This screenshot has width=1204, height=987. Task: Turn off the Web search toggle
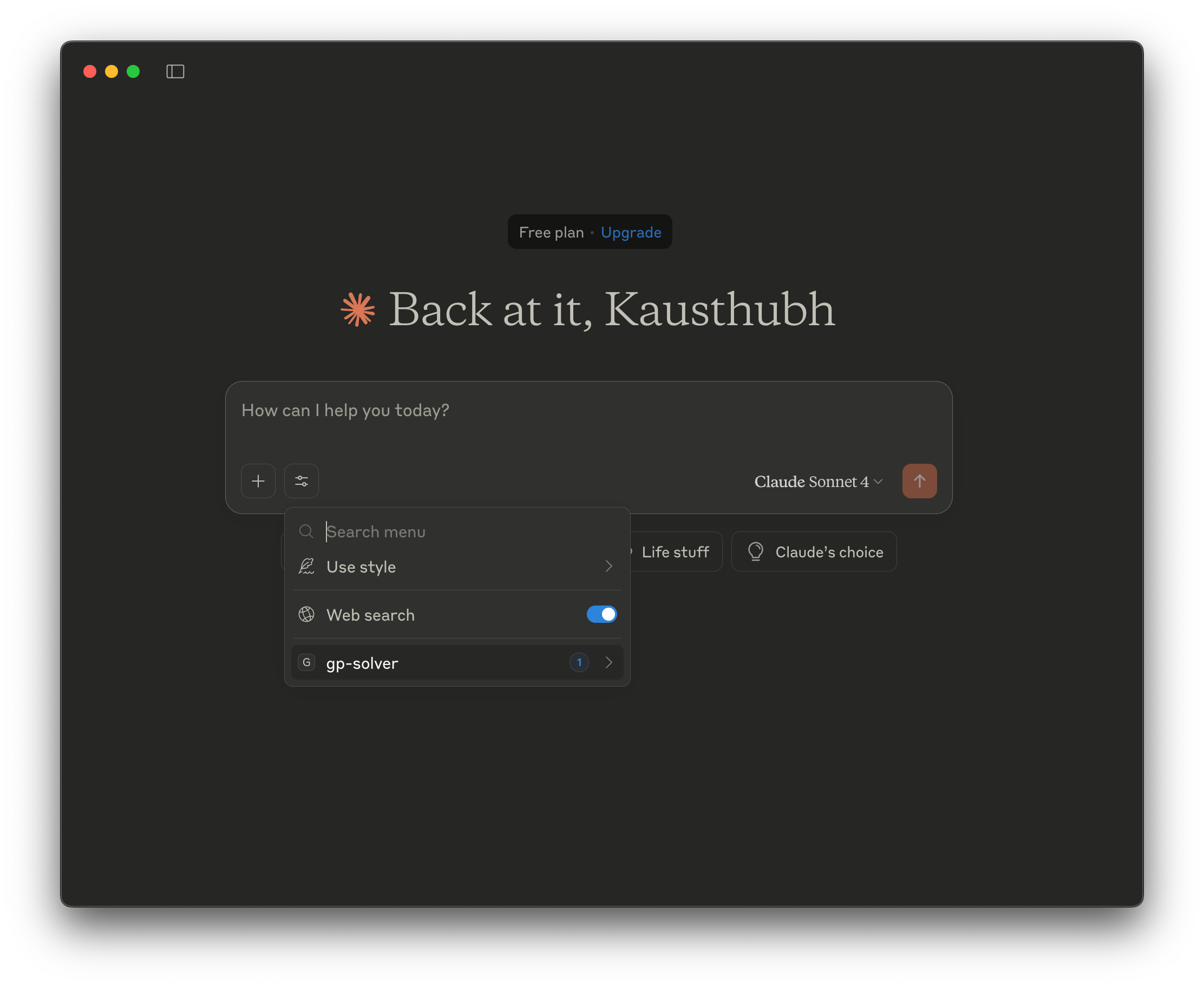[601, 615]
